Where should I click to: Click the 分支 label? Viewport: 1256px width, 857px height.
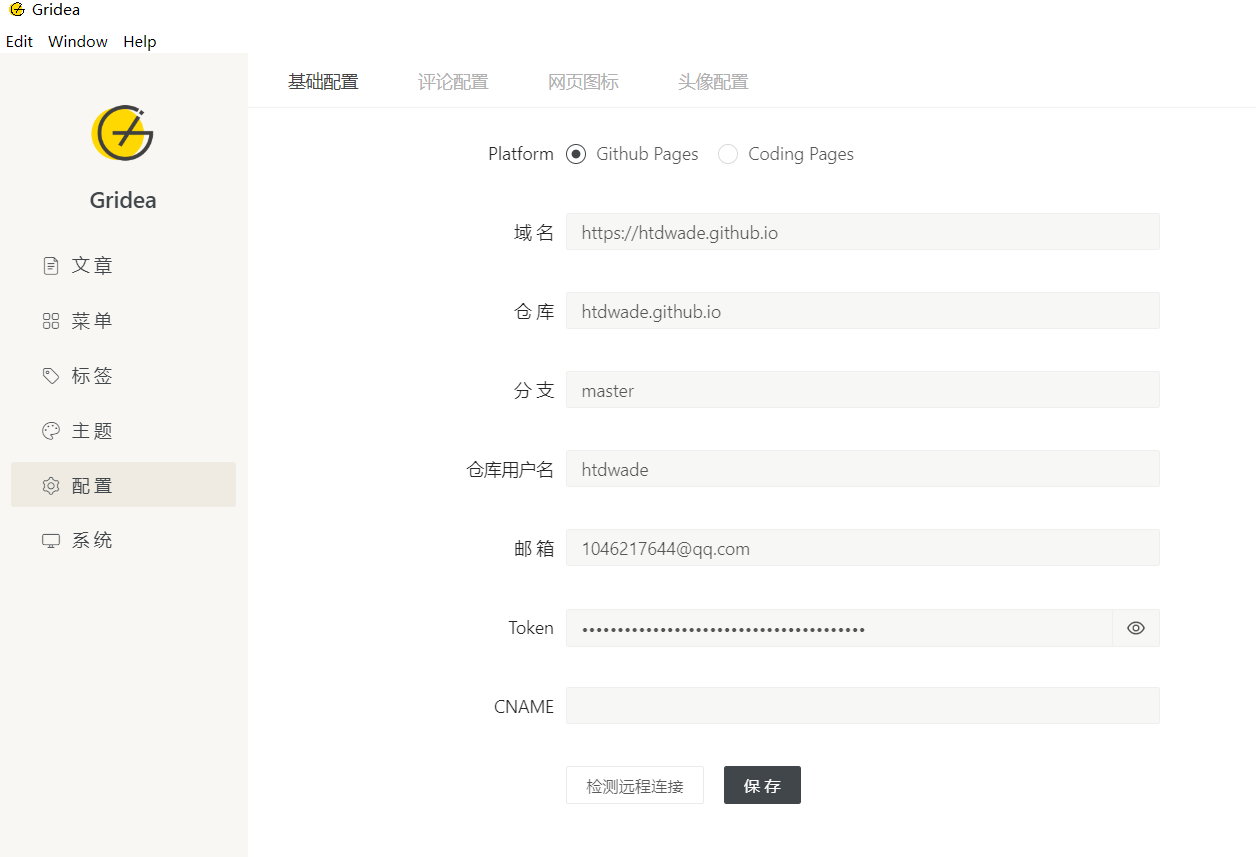[534, 391]
